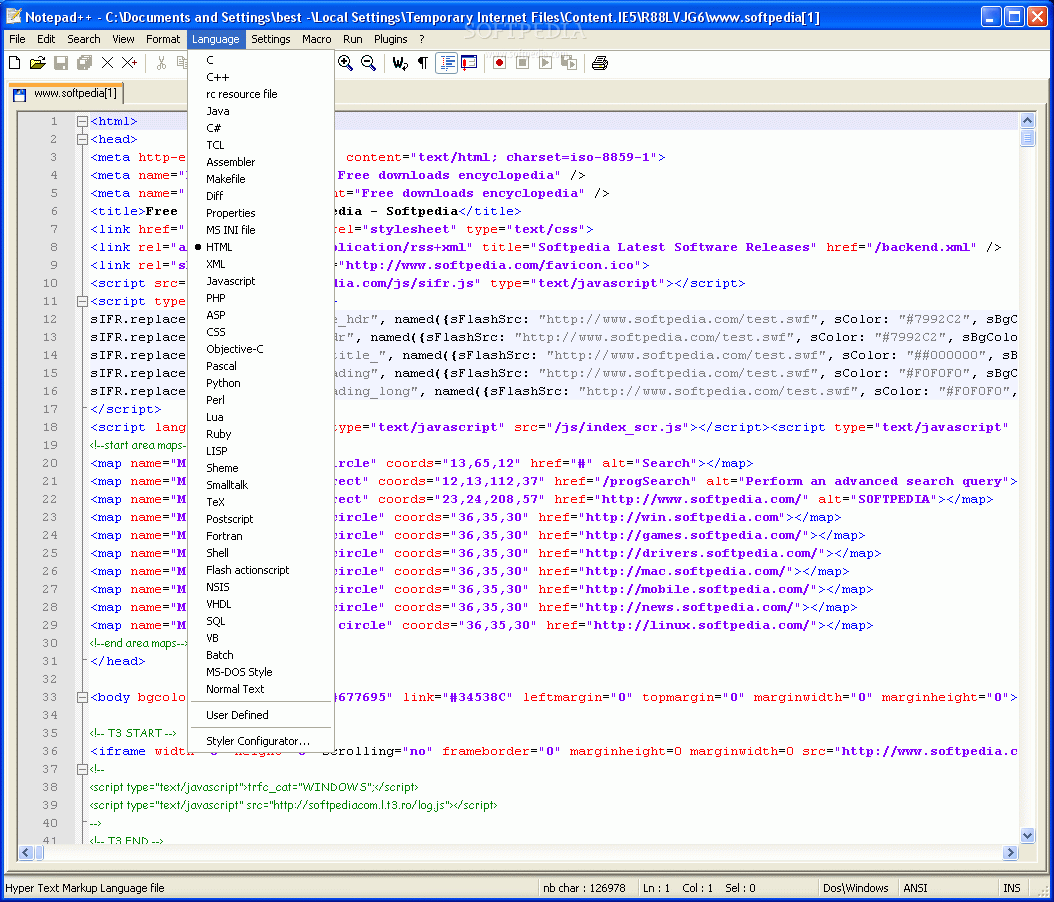Click the Save All icon
Screen dimensions: 1054x902
point(84,63)
